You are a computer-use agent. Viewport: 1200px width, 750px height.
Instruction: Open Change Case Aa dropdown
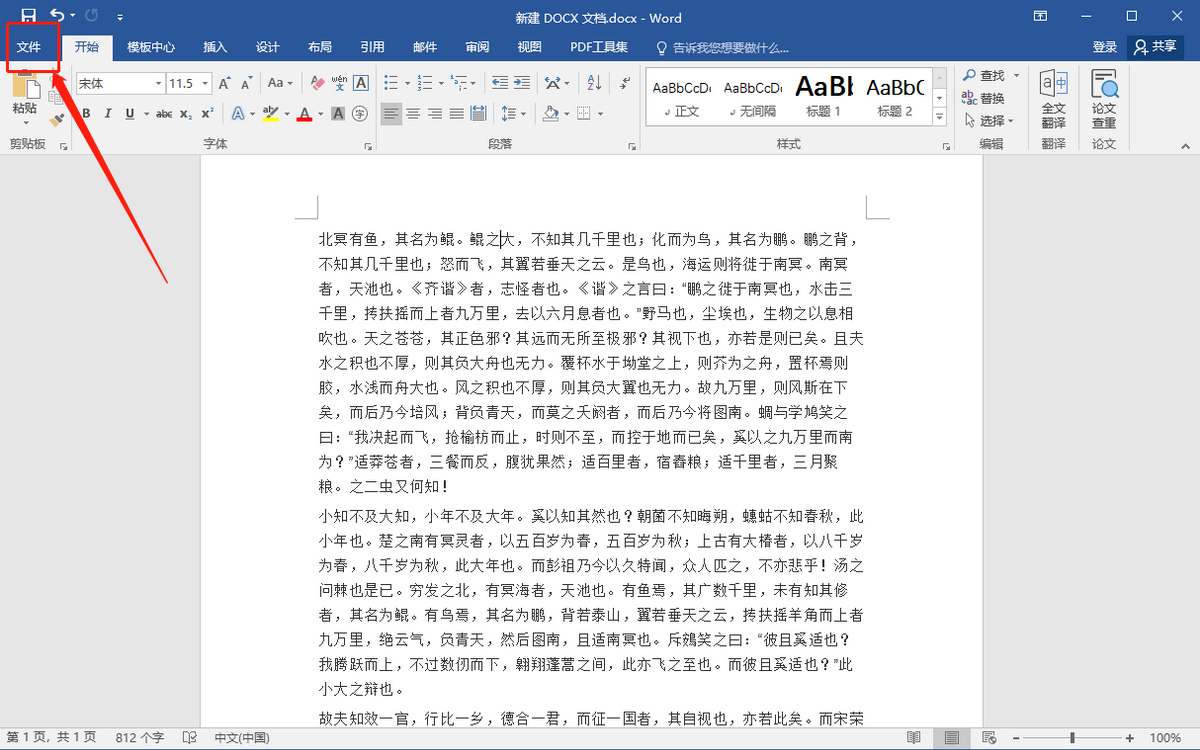280,83
